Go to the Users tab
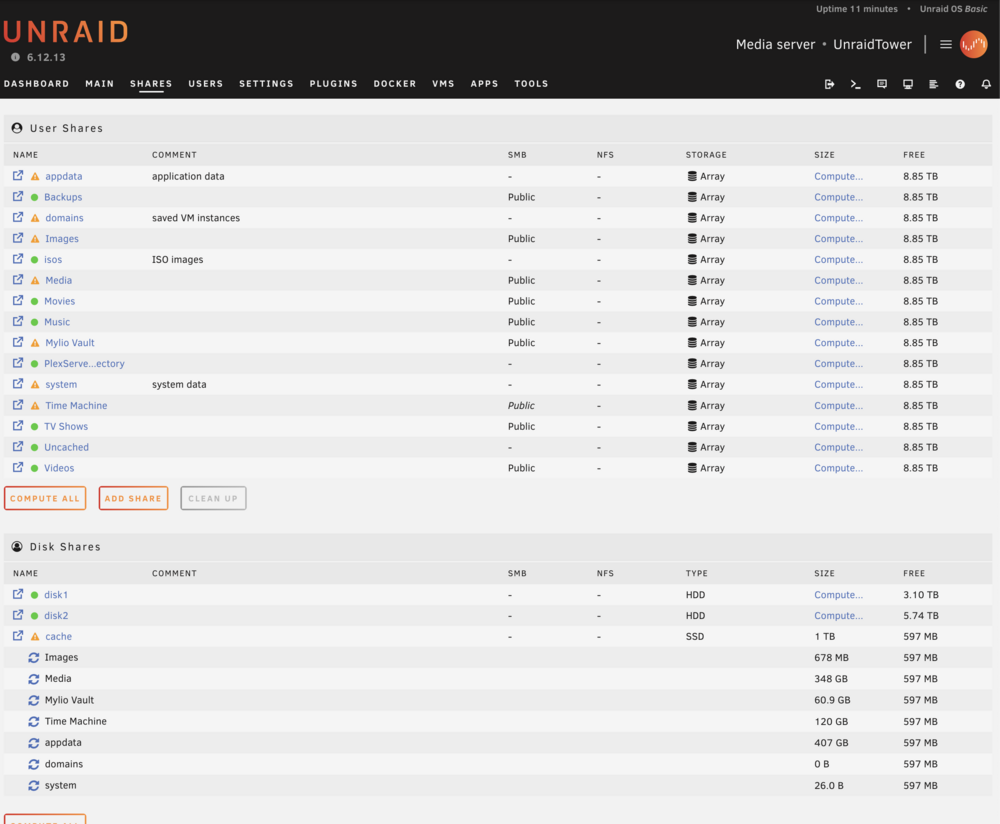The width and height of the screenshot is (1000, 824). pos(205,84)
